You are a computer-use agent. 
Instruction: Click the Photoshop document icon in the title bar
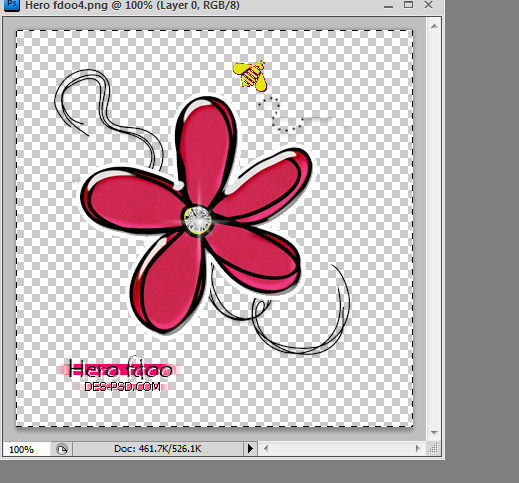pos(12,5)
